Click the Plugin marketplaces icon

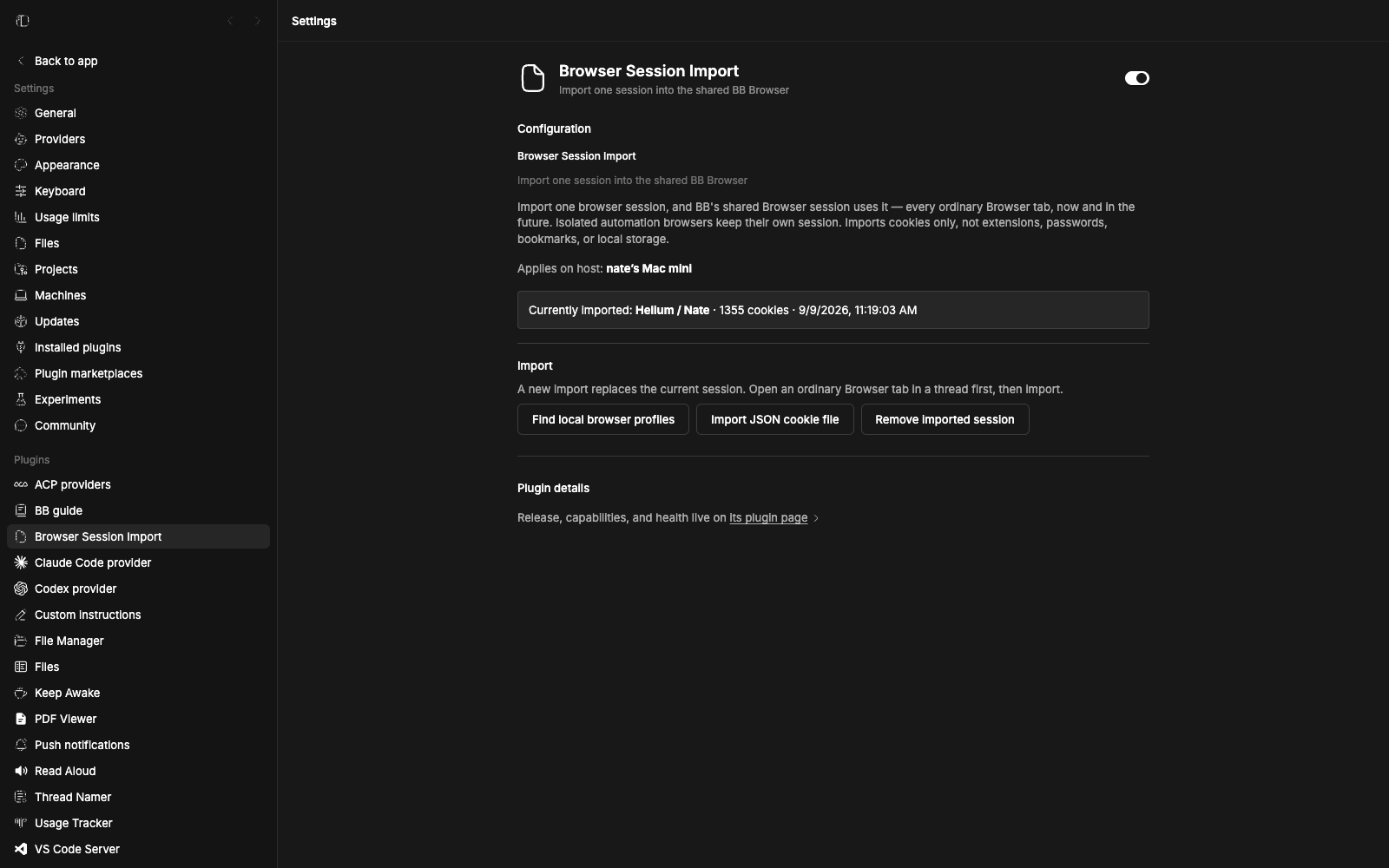tap(21, 373)
